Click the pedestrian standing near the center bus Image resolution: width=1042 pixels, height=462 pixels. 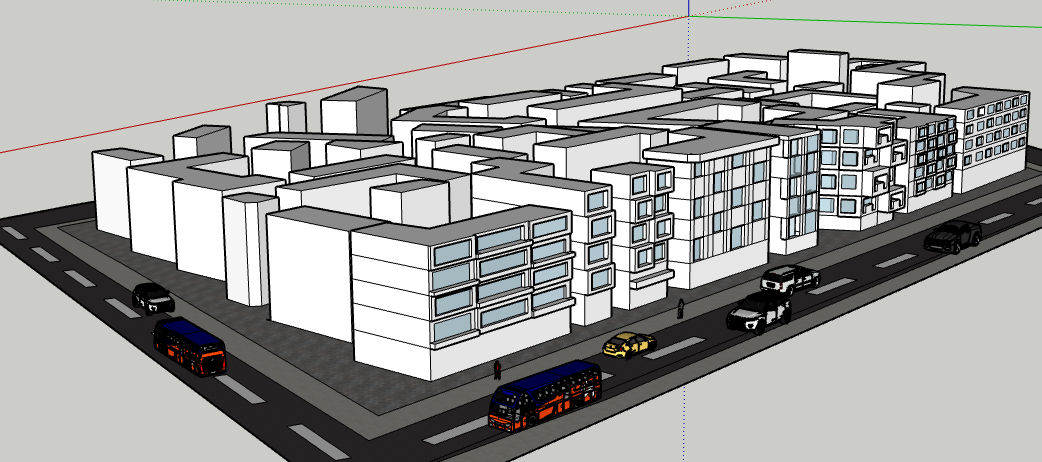pos(497,369)
